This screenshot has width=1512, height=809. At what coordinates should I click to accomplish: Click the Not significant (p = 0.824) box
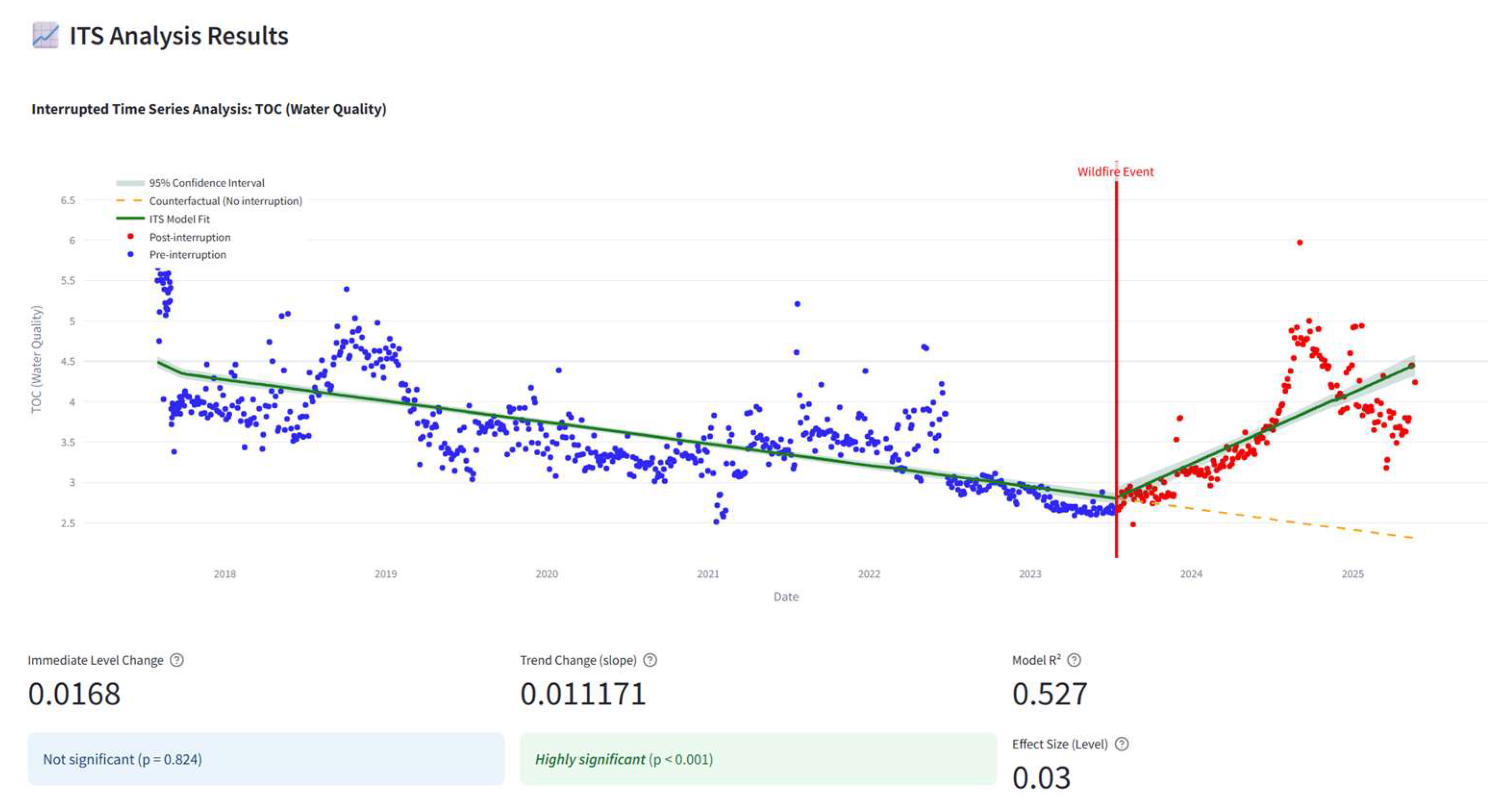[x=266, y=758]
